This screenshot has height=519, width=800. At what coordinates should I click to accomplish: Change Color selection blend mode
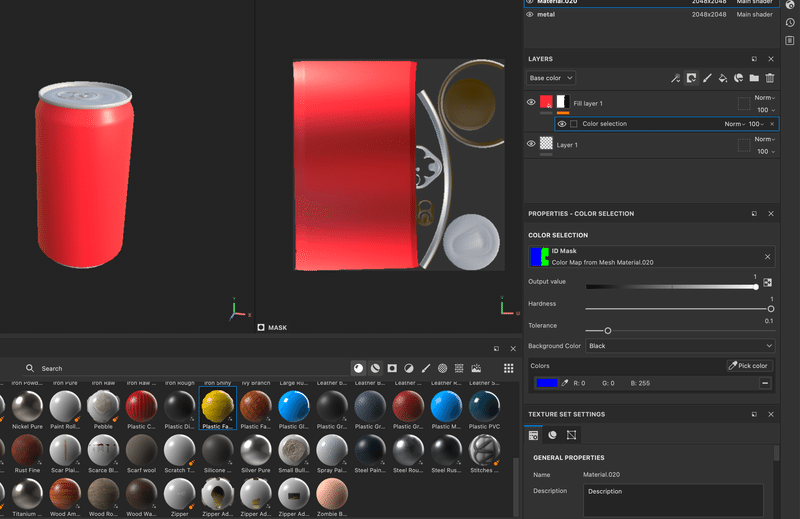coord(735,124)
